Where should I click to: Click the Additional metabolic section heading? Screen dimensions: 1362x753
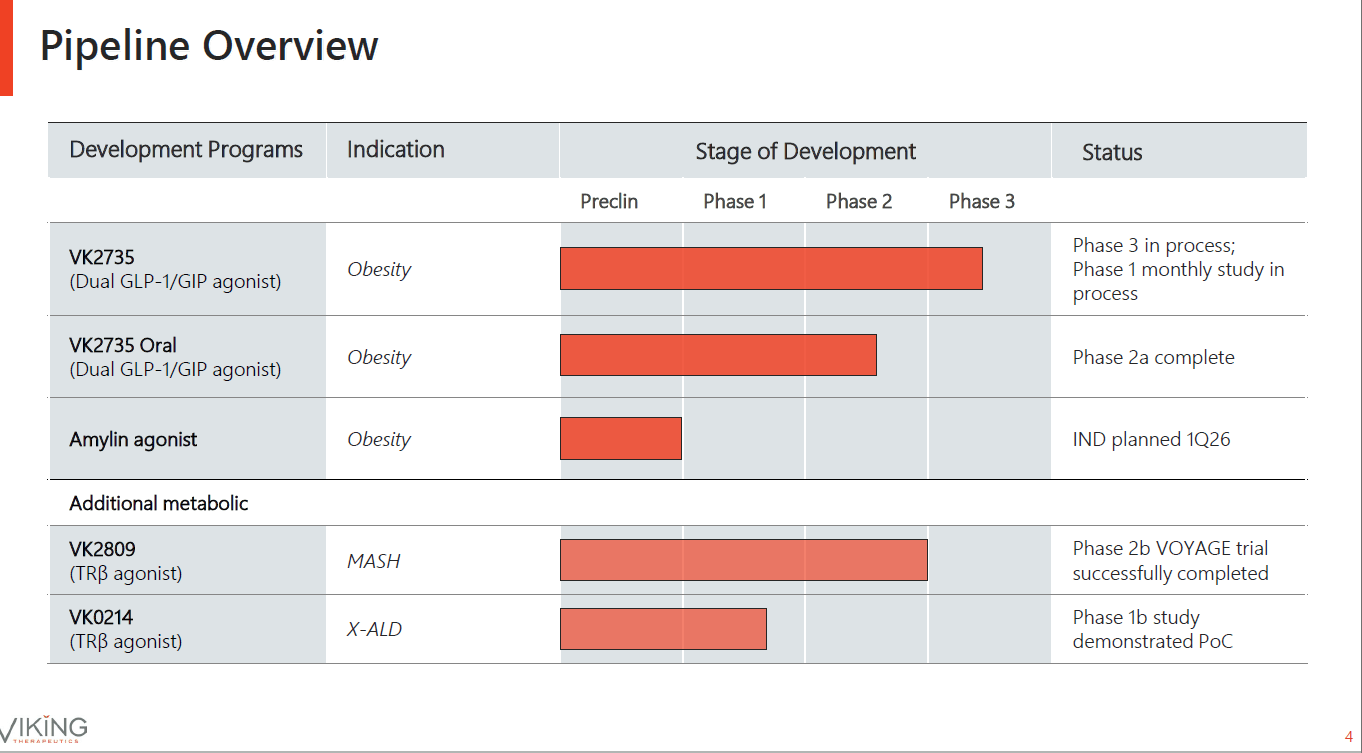(159, 503)
